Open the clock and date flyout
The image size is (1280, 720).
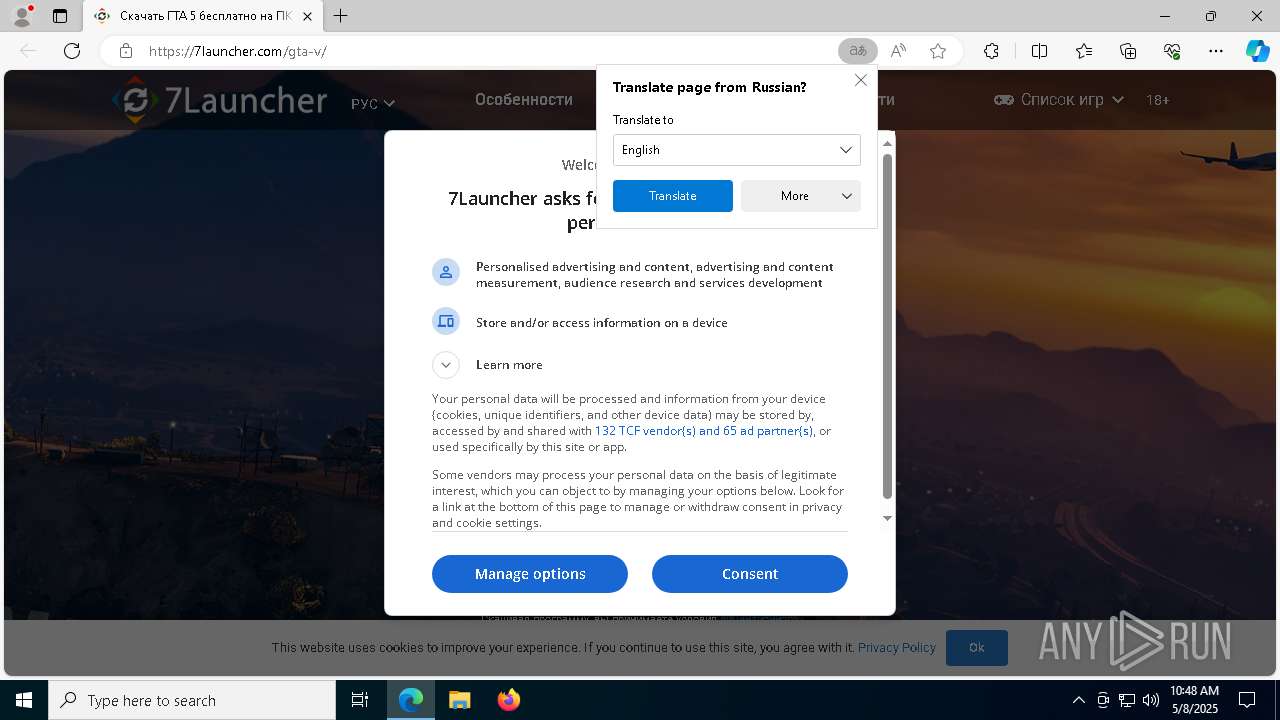pos(1194,700)
